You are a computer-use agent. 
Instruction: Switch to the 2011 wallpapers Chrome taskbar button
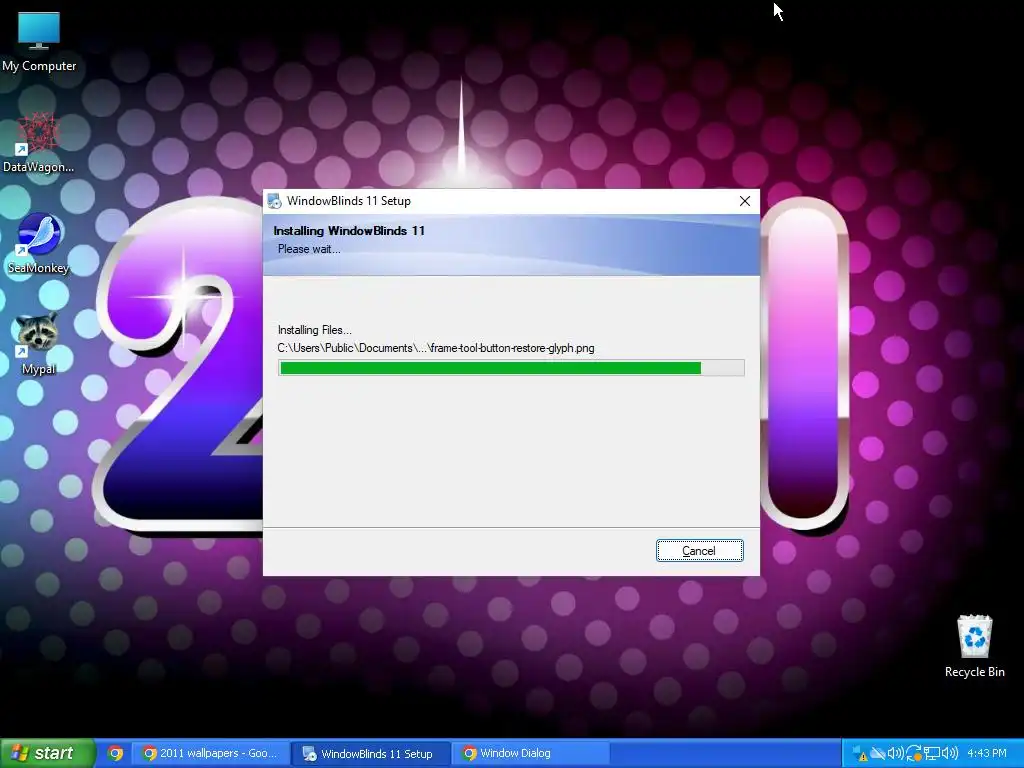210,753
